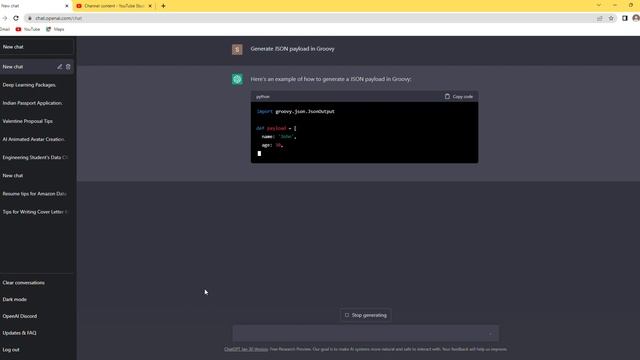Click the clipboard icon beside Copy code
Viewport: 640px width, 360px height.
pyautogui.click(x=447, y=96)
